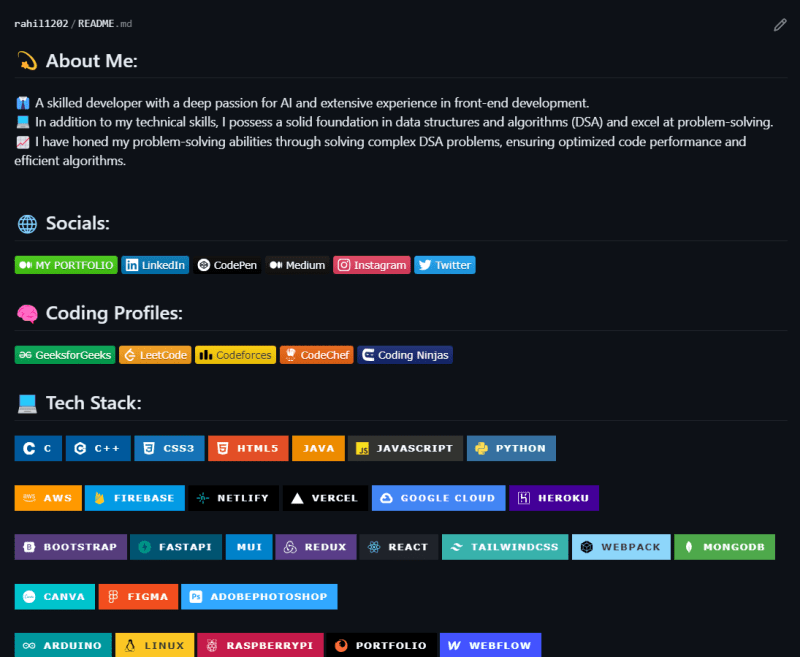Open the Medium social badge
Viewport: 800px width, 657px height.
pos(297,265)
